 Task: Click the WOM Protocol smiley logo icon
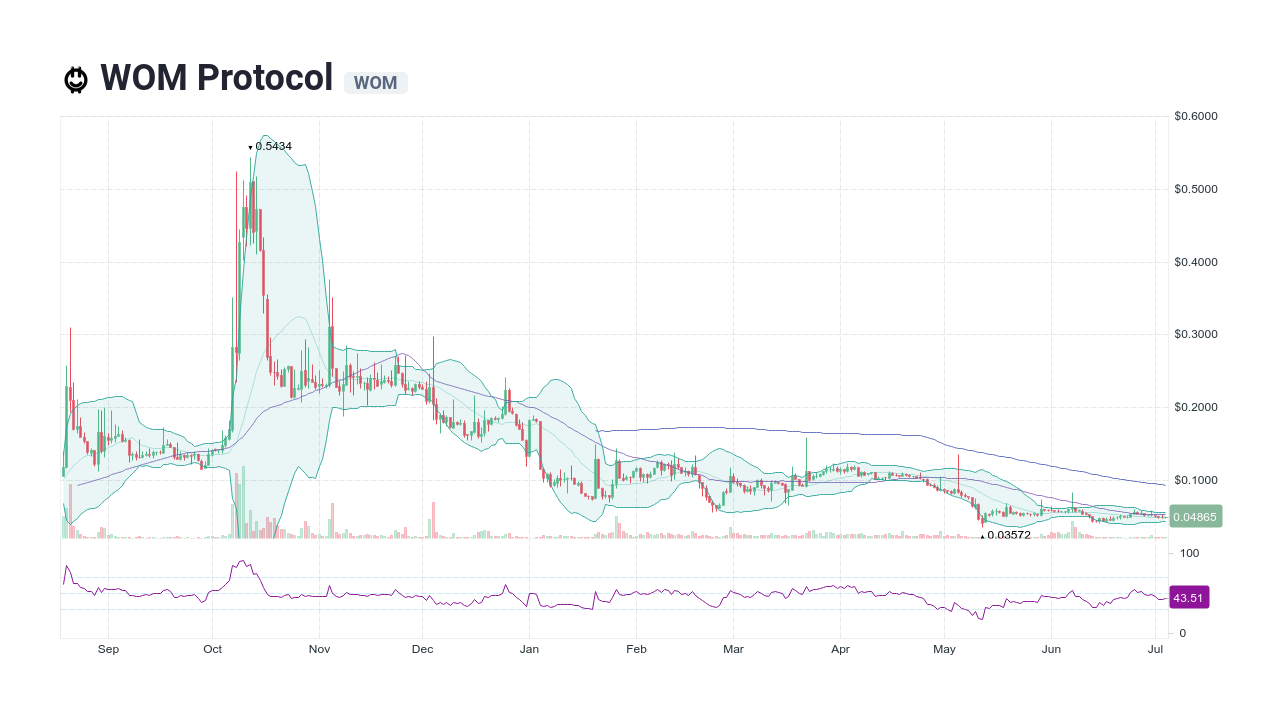pos(76,80)
